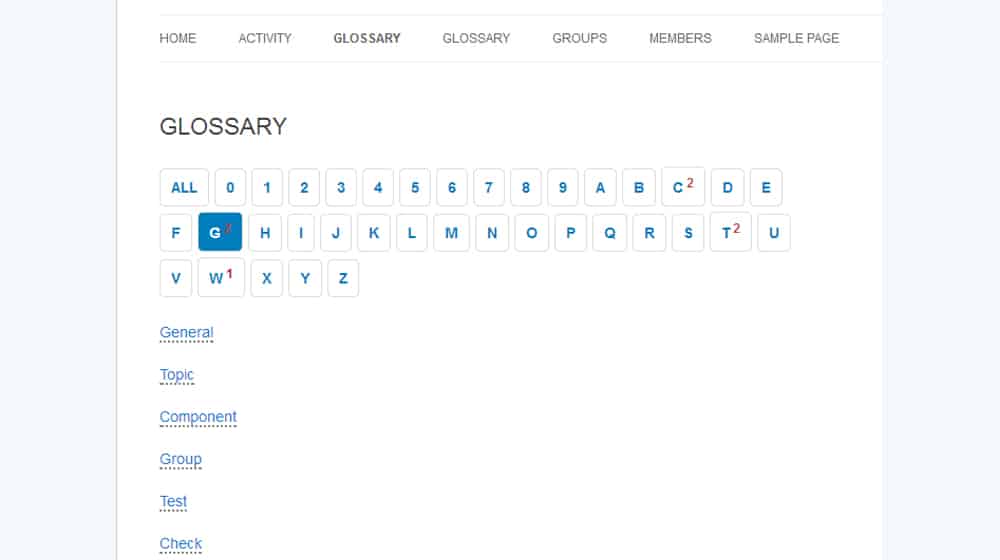
Task: Open the Sample Page link
Action: coord(796,38)
